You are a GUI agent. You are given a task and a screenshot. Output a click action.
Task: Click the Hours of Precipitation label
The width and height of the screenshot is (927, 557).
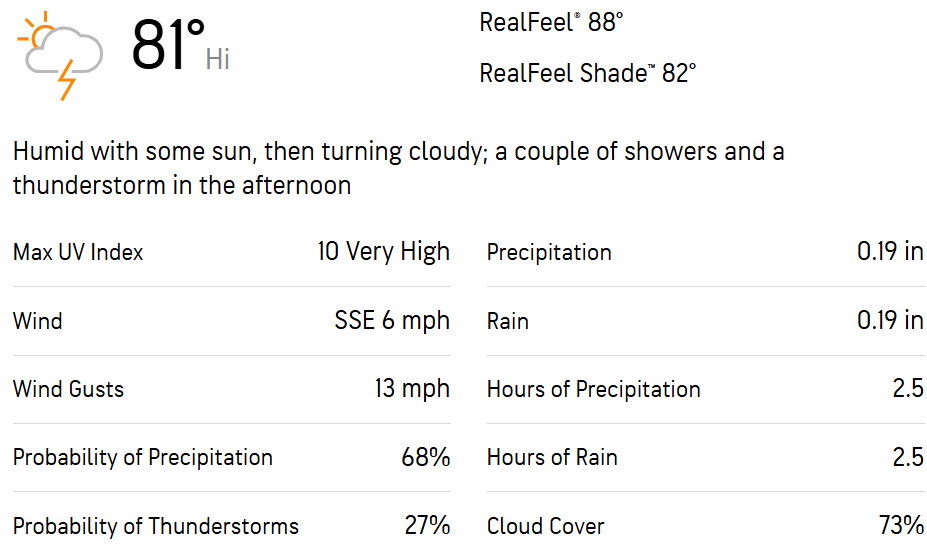(594, 389)
